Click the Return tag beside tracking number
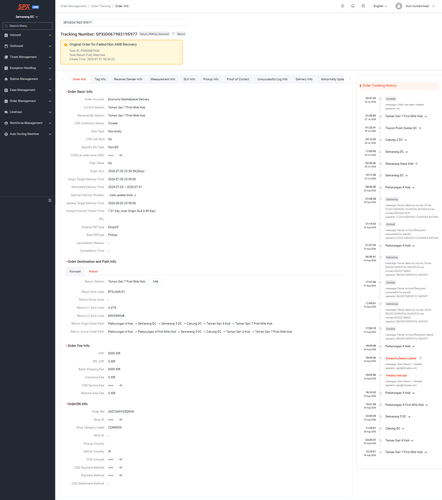Viewport: 442px width, 500px height. click(181, 34)
